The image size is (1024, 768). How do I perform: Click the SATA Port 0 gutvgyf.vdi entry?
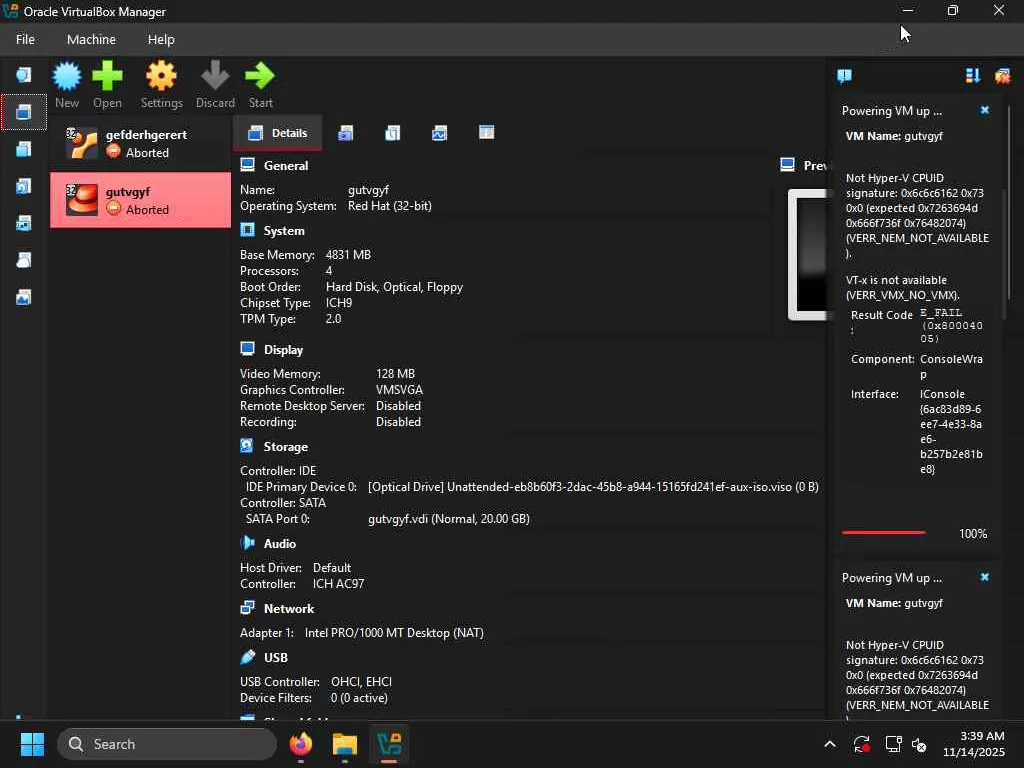click(x=449, y=519)
